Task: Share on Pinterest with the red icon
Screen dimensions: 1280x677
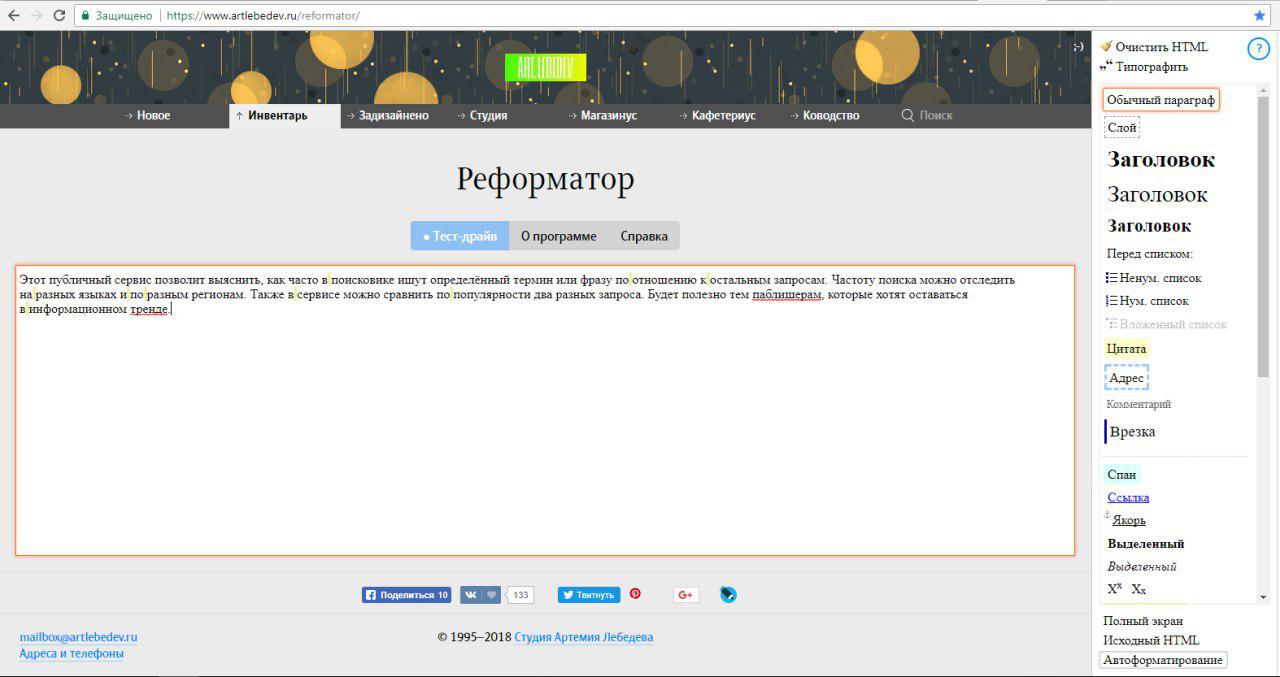Action: coord(635,594)
